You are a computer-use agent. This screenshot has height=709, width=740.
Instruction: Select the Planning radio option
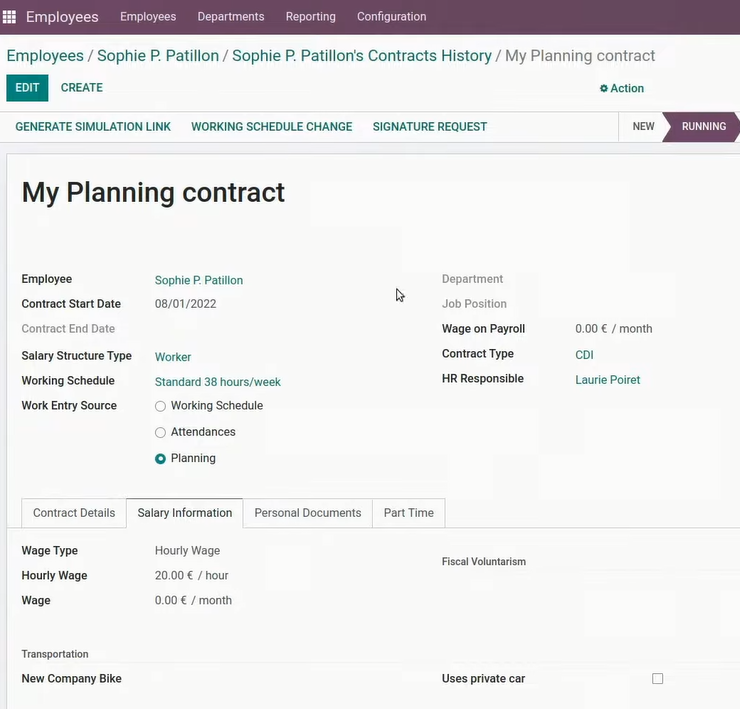160,459
